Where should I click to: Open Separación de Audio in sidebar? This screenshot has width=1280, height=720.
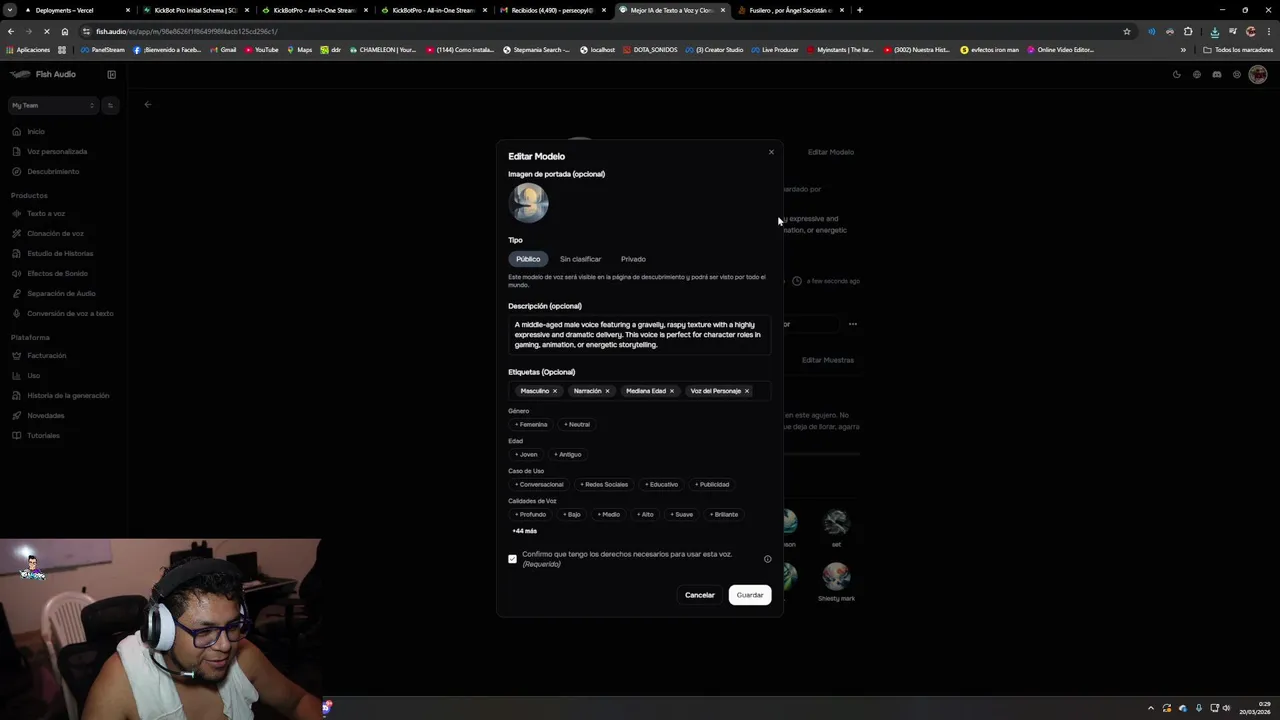pos(61,293)
